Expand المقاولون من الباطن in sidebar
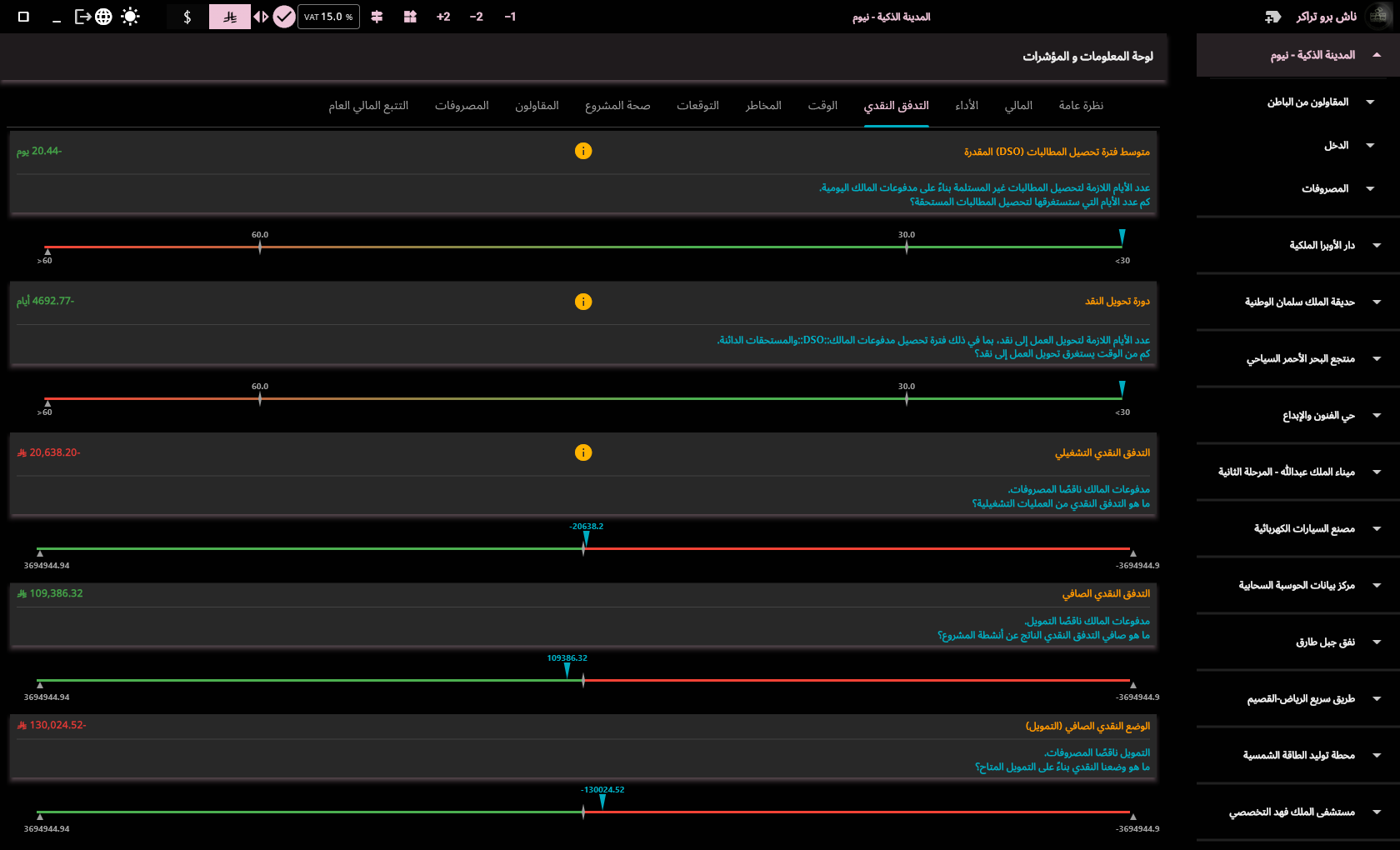This screenshot has height=850, width=1400. (1370, 102)
